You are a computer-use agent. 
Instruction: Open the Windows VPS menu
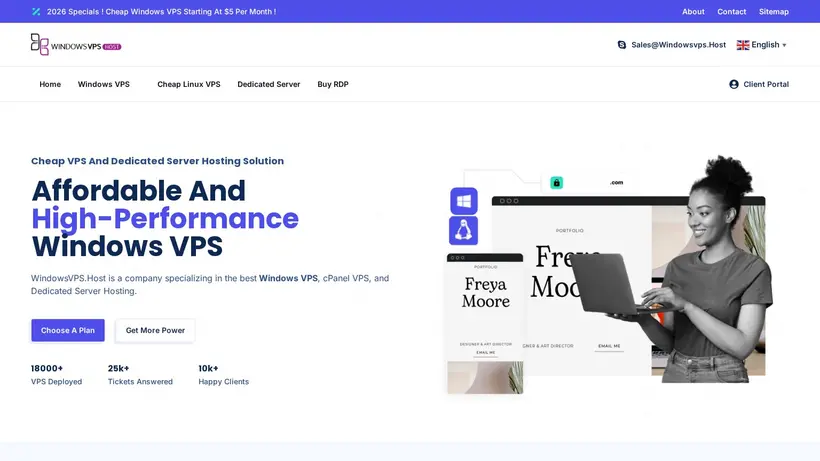[x=104, y=84]
